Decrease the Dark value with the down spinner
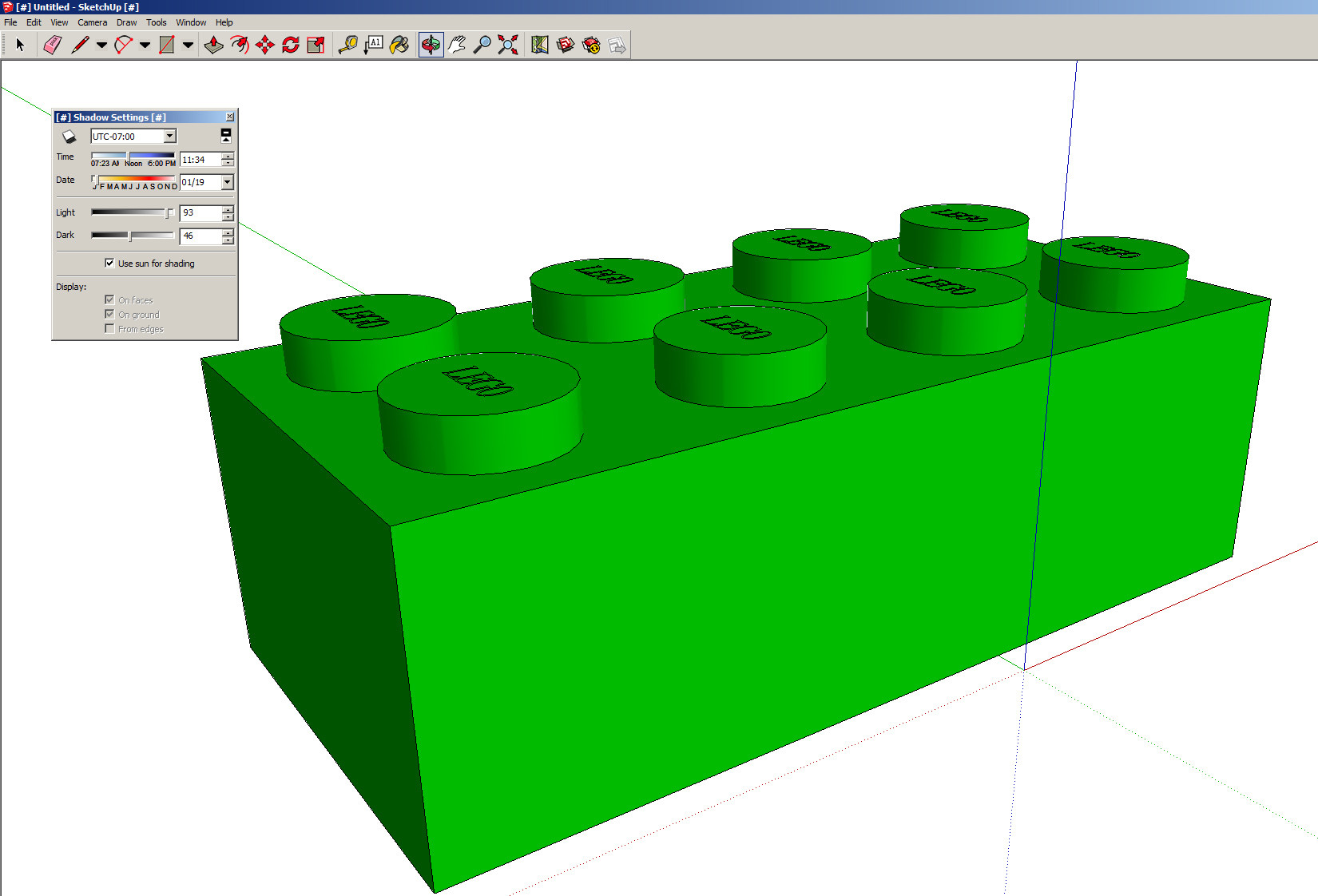The image size is (1318, 896). tap(228, 240)
